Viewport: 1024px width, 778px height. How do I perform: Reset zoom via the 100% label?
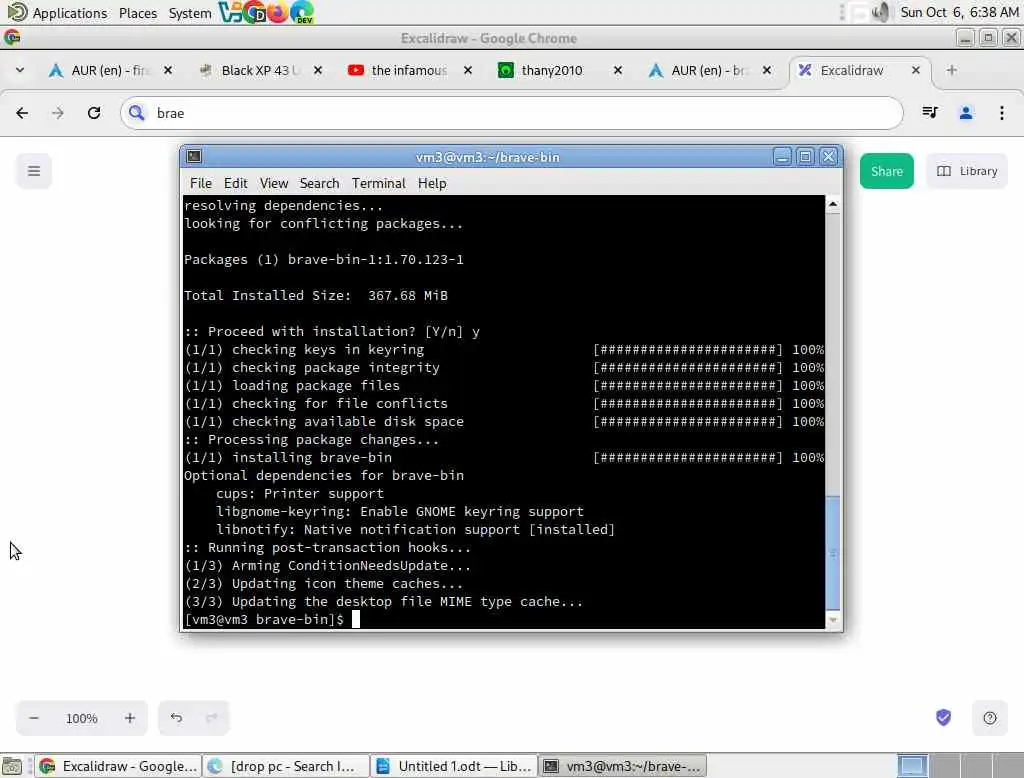tap(82, 718)
